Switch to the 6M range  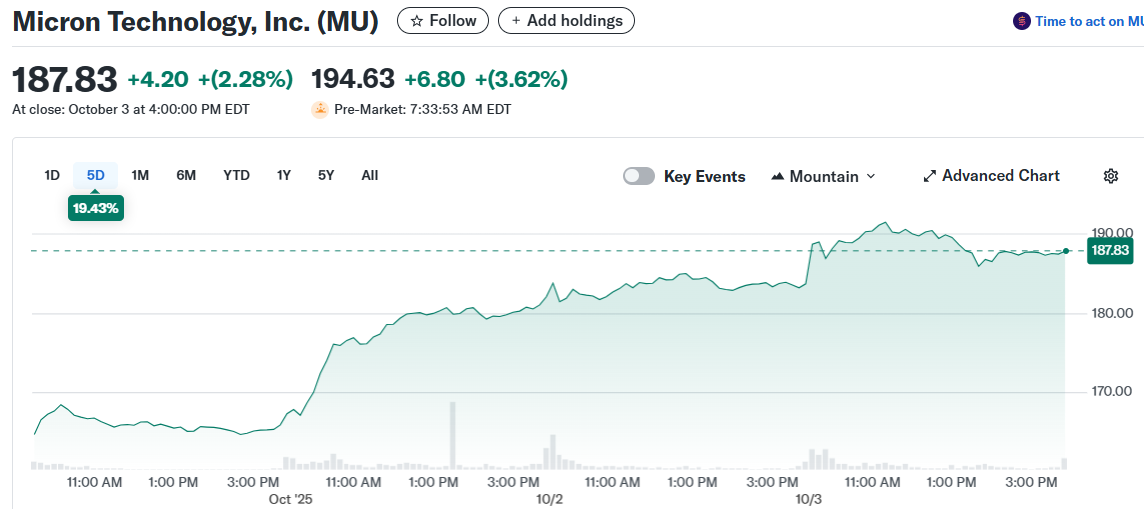pyautogui.click(x=186, y=175)
